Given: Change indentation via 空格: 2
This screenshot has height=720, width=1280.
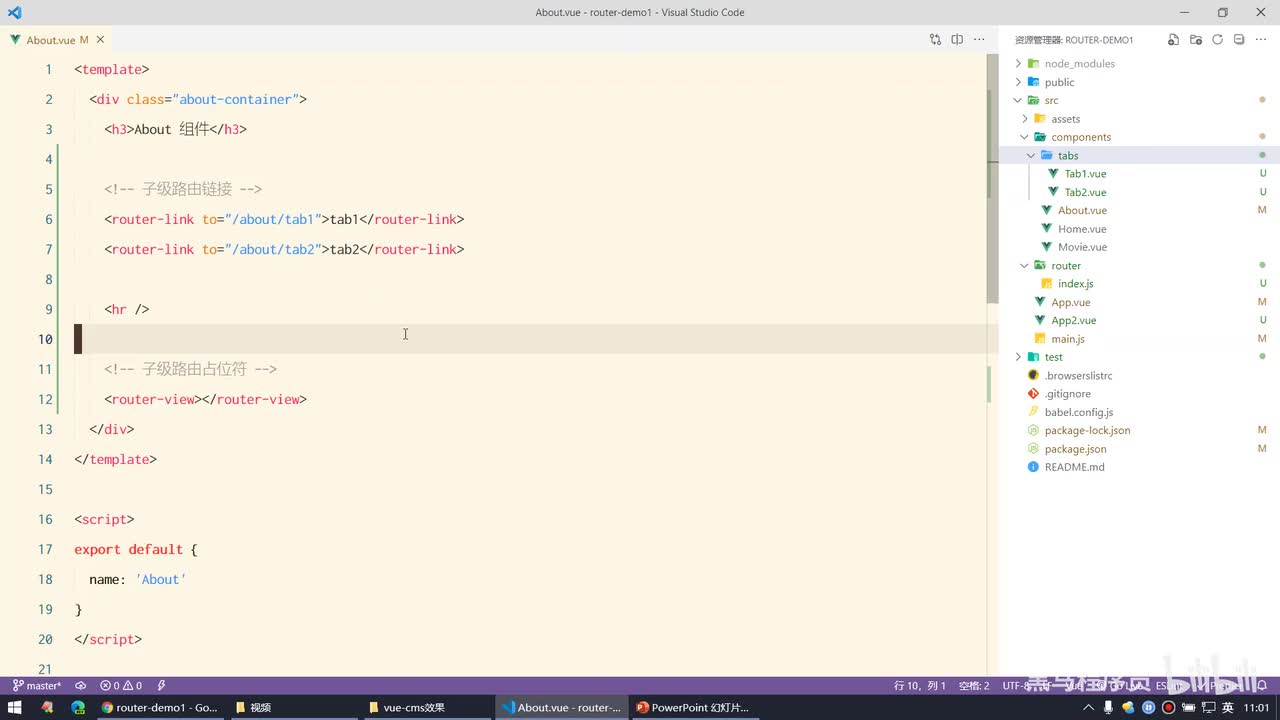Looking at the screenshot, I should tap(974, 686).
